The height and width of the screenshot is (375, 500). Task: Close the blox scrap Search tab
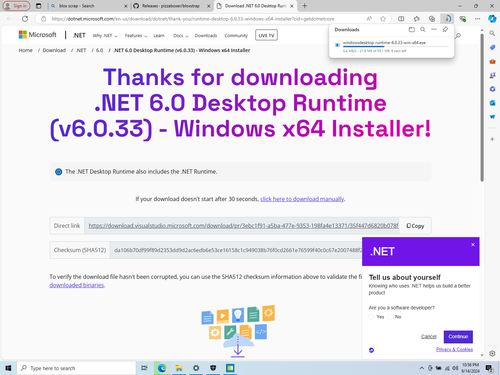(125, 6)
